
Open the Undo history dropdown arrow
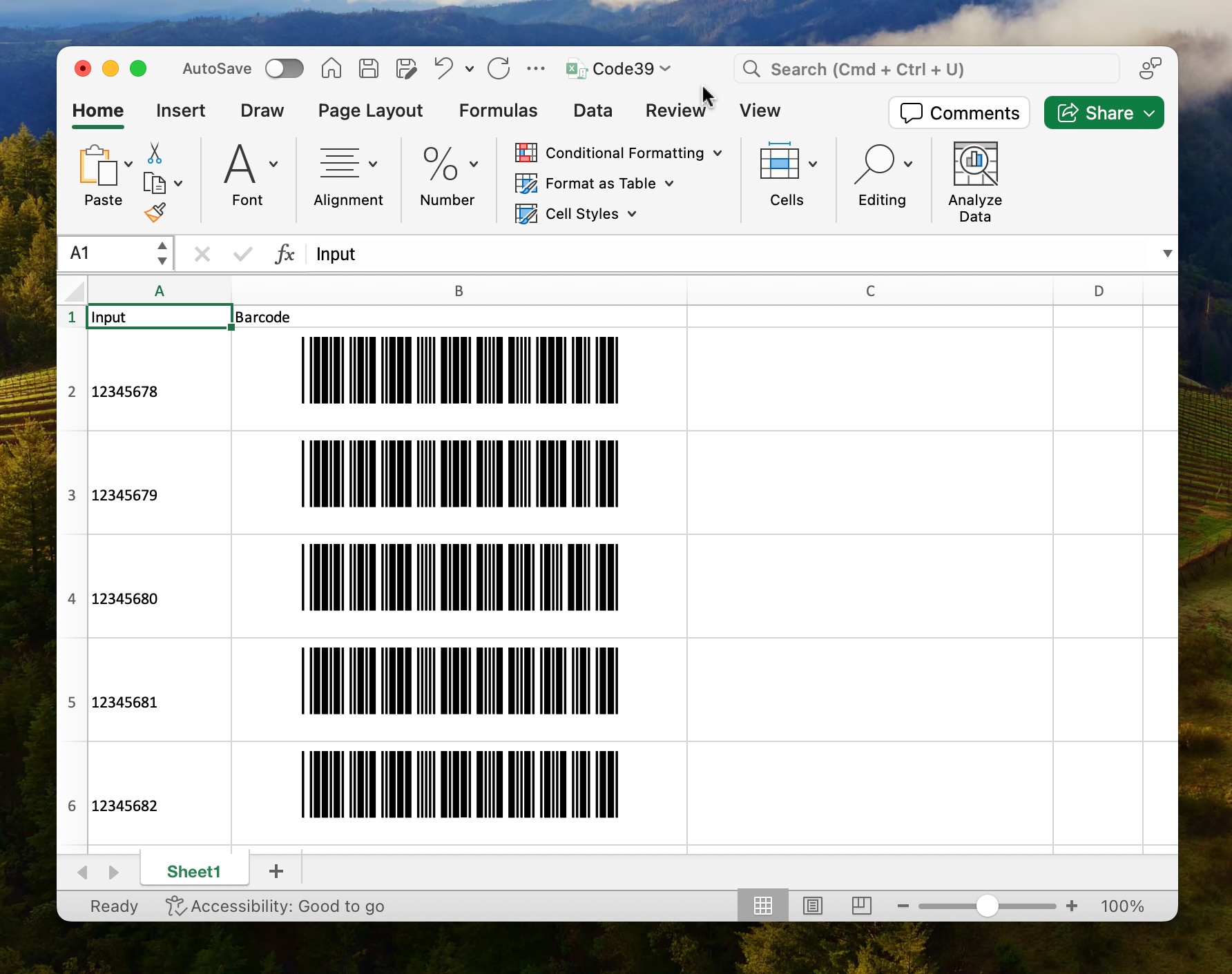coord(470,68)
